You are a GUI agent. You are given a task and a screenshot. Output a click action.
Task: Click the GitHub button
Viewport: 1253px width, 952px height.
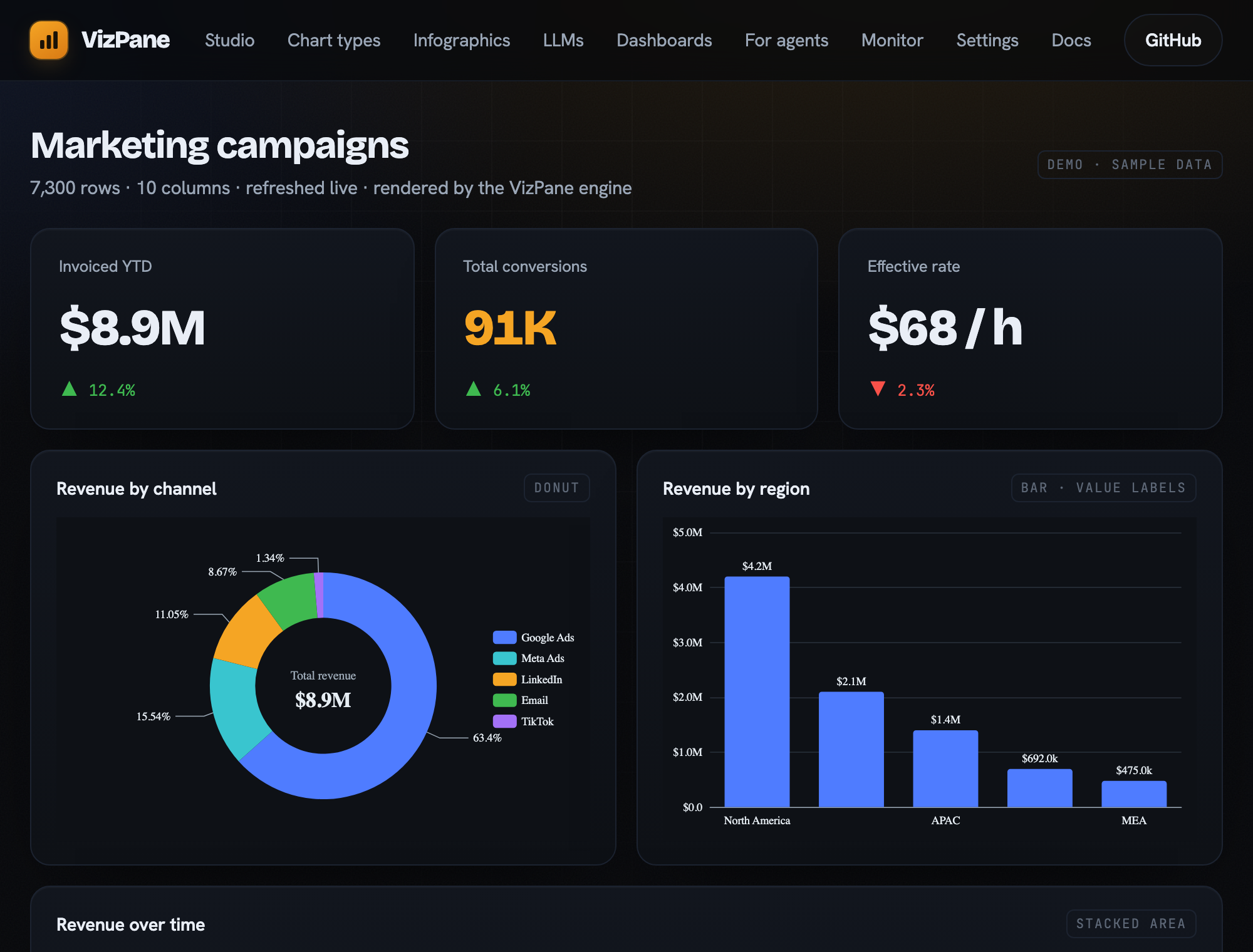1173,40
